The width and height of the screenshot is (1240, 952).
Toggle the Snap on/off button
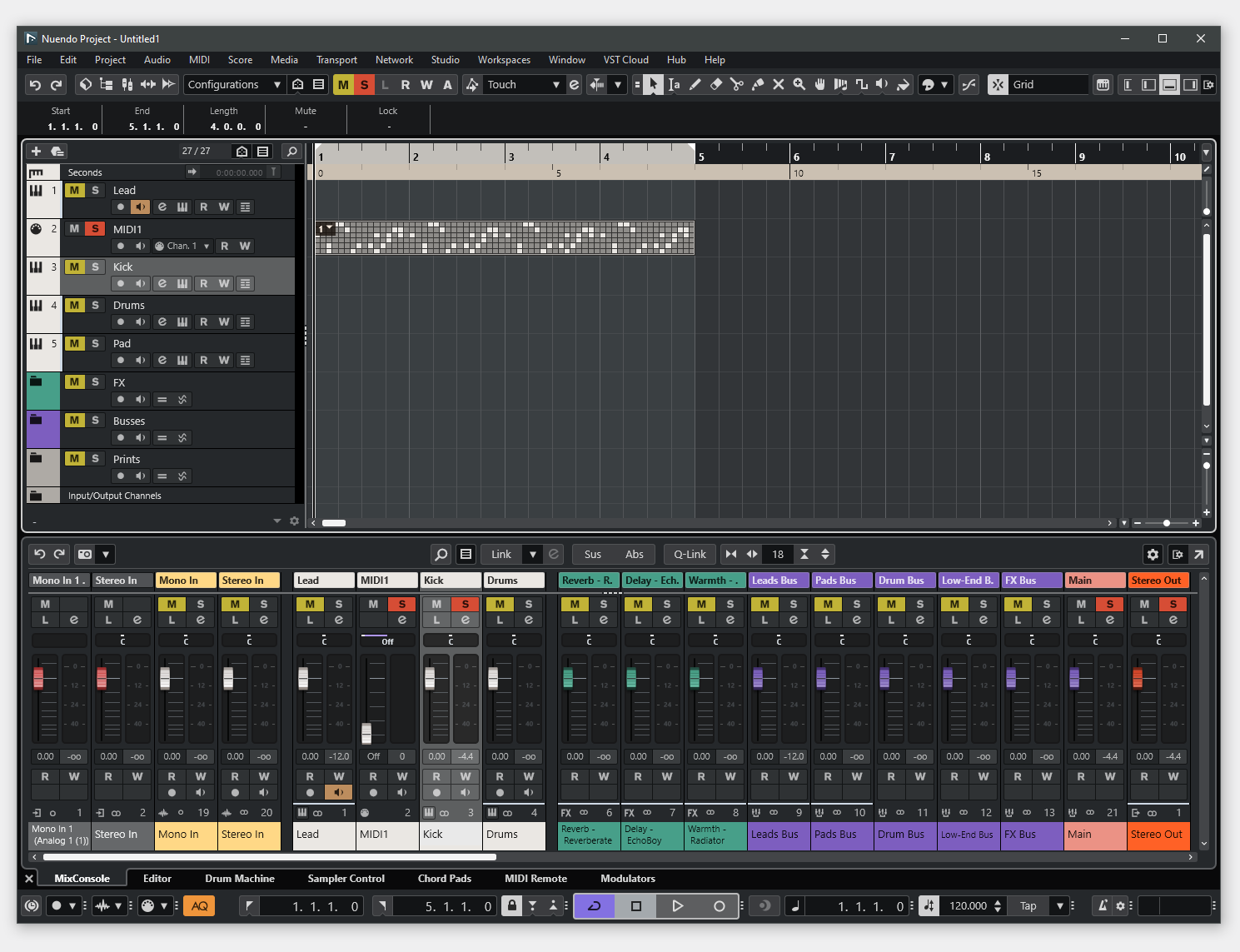point(998,84)
